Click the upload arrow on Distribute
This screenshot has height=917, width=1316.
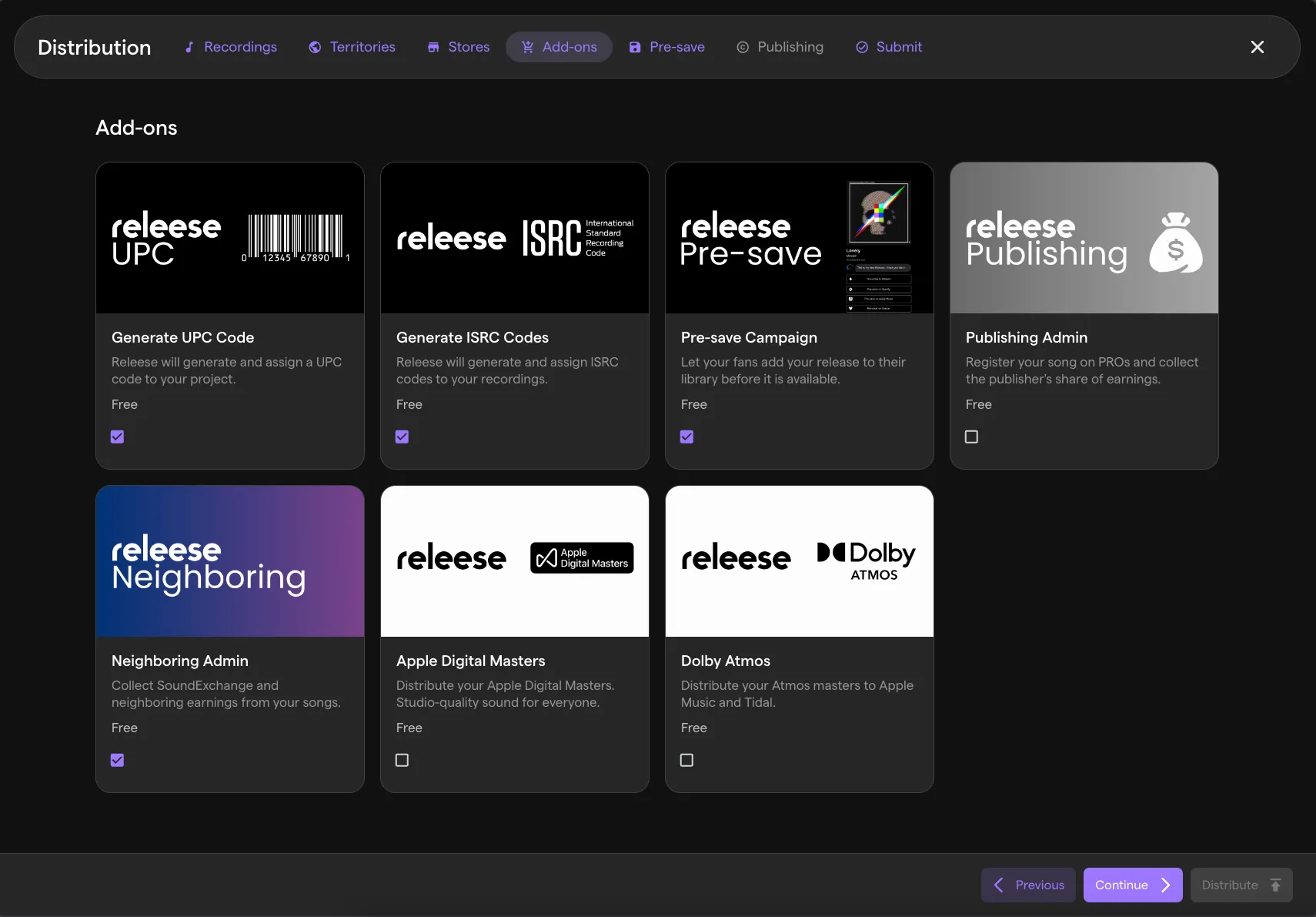[1275, 885]
